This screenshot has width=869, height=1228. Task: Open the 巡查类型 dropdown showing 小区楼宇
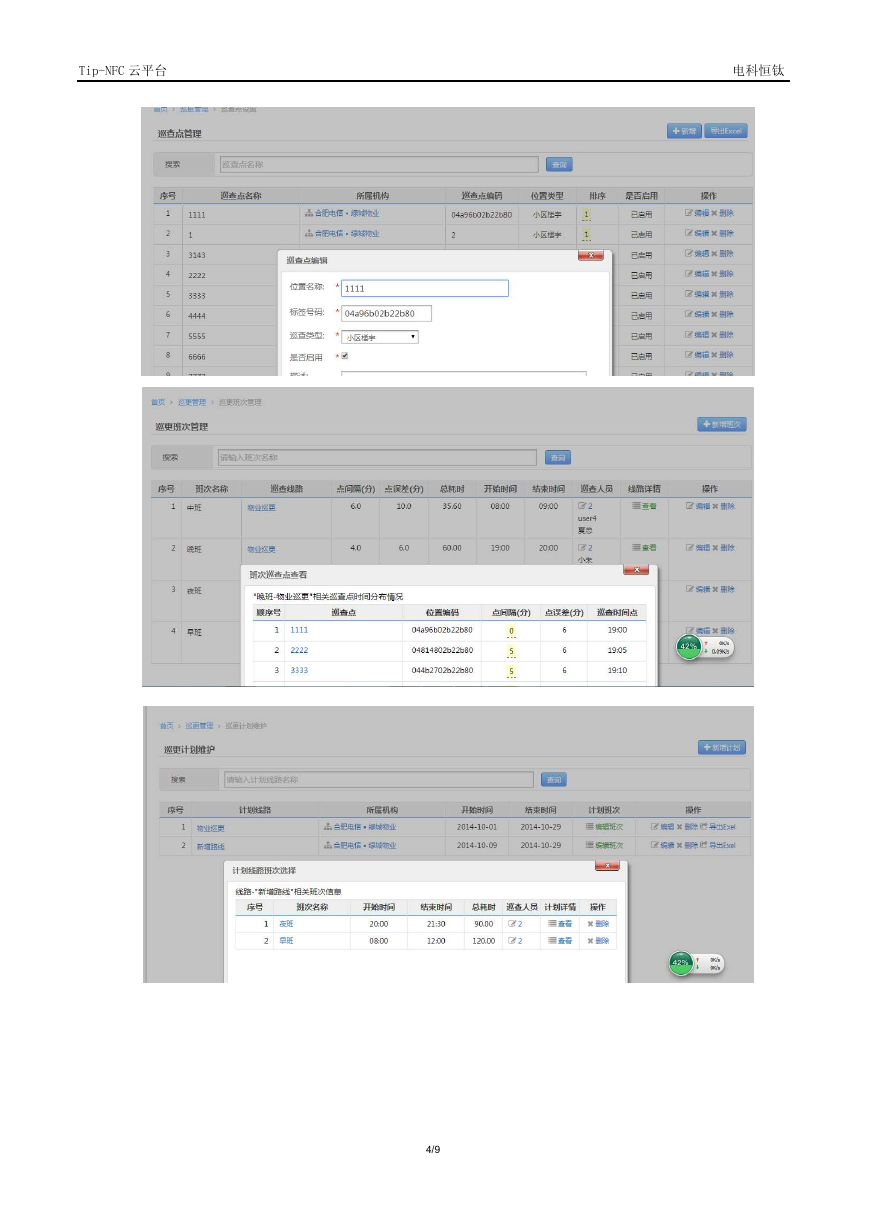pyautogui.click(x=380, y=337)
